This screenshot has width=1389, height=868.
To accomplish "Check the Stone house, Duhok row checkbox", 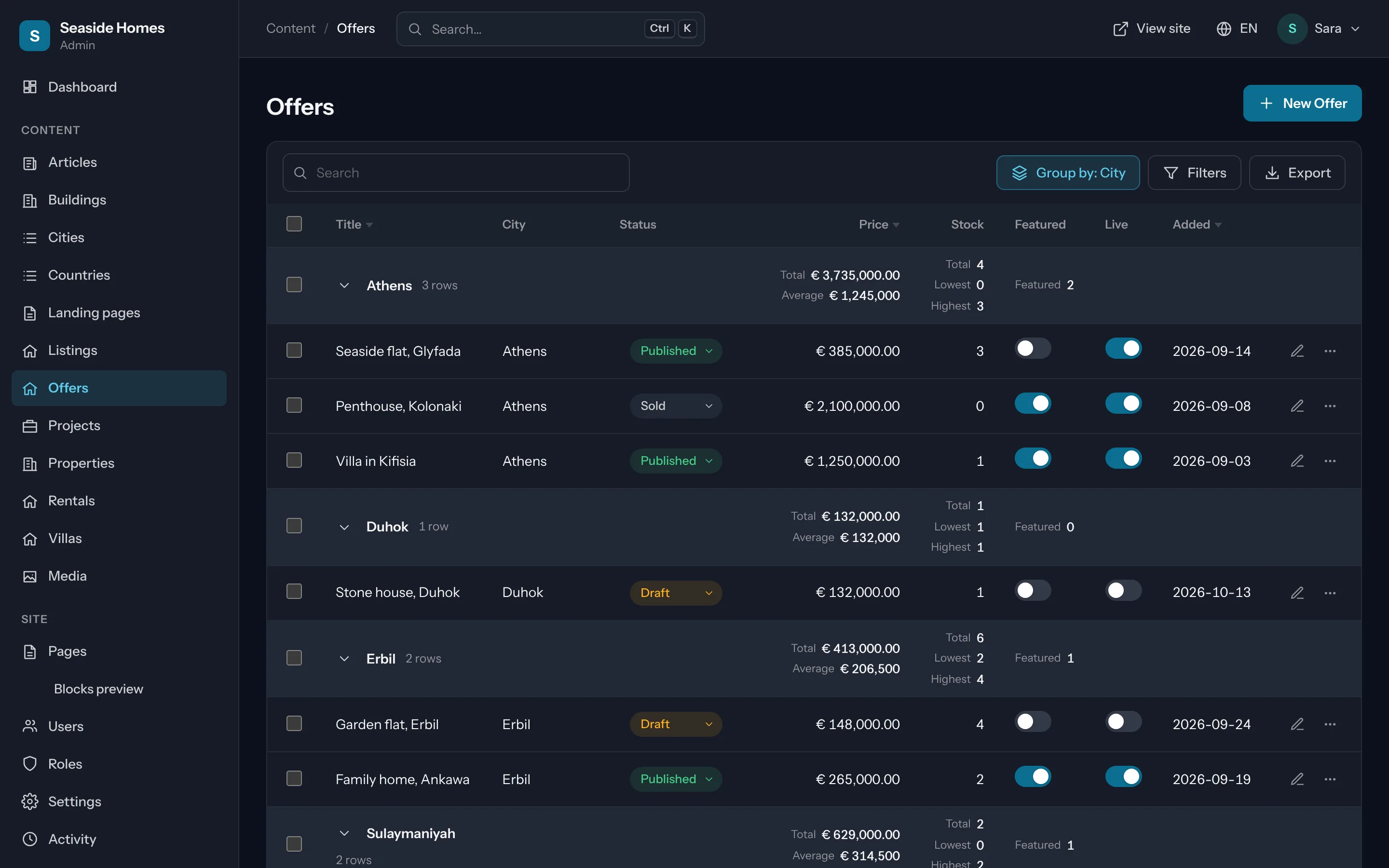I will 294,591.
